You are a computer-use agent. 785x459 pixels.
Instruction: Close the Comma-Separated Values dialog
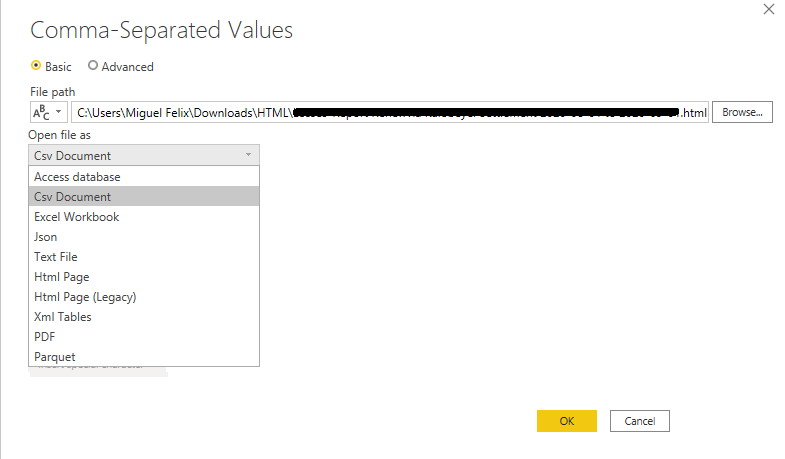pyautogui.click(x=768, y=10)
